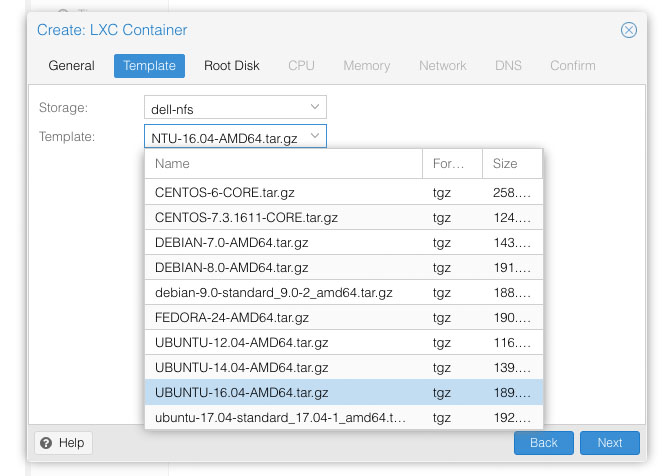Select the Template tab
Screen dimensions: 662x476
coord(149,65)
